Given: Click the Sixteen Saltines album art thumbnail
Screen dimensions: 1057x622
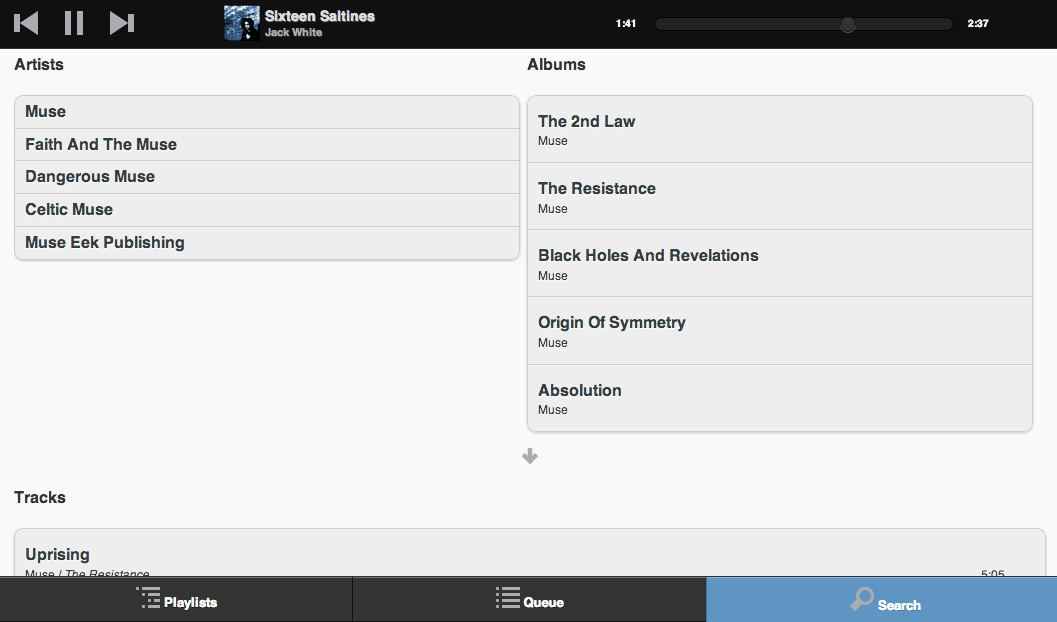Looking at the screenshot, I should [x=242, y=23].
